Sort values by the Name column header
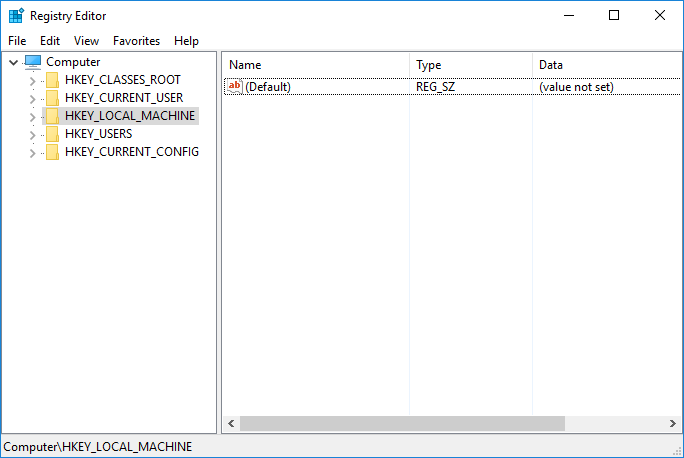Viewport: 684px width, 458px height. (x=316, y=65)
